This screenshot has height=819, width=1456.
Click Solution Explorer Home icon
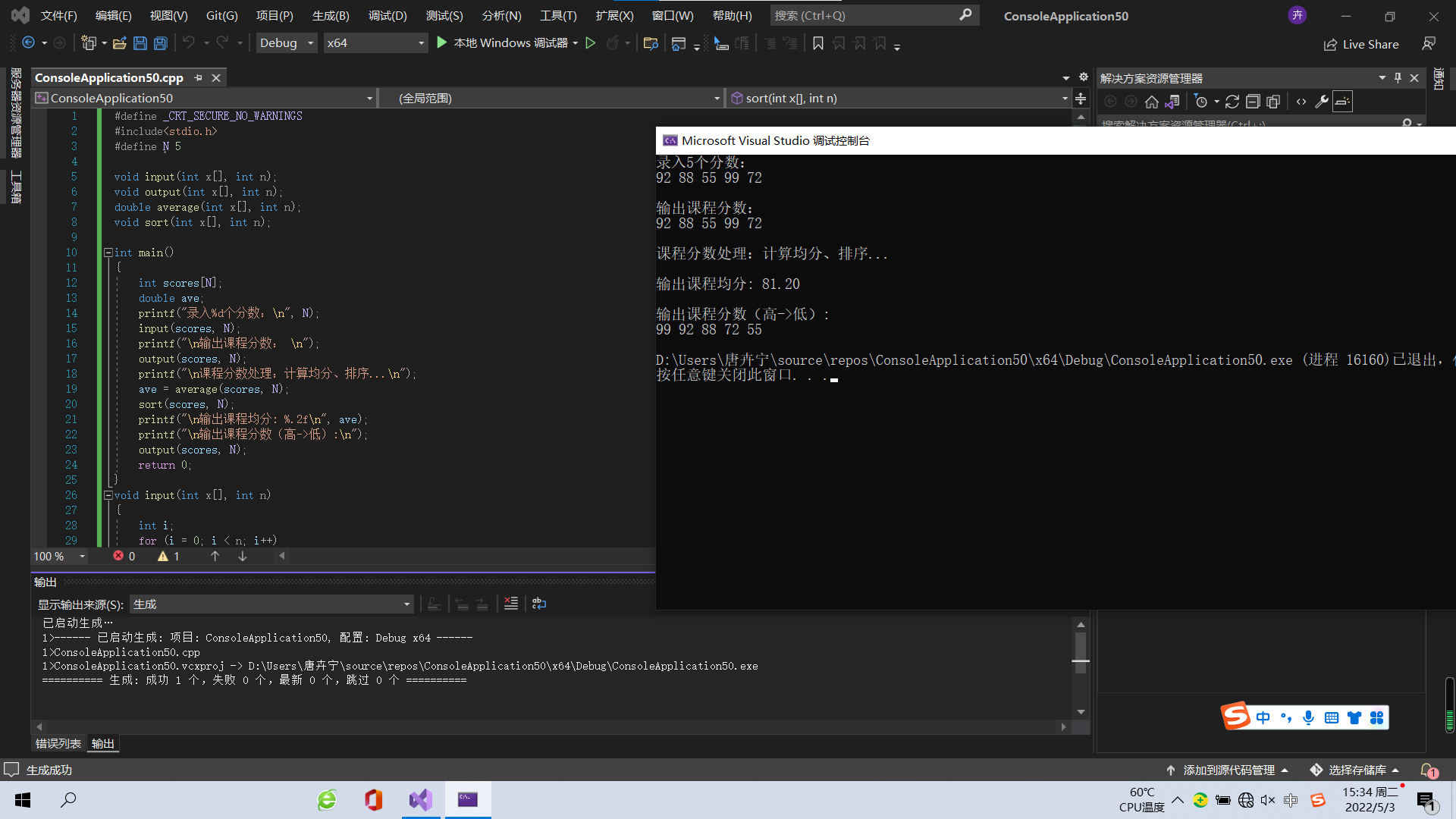click(1151, 102)
